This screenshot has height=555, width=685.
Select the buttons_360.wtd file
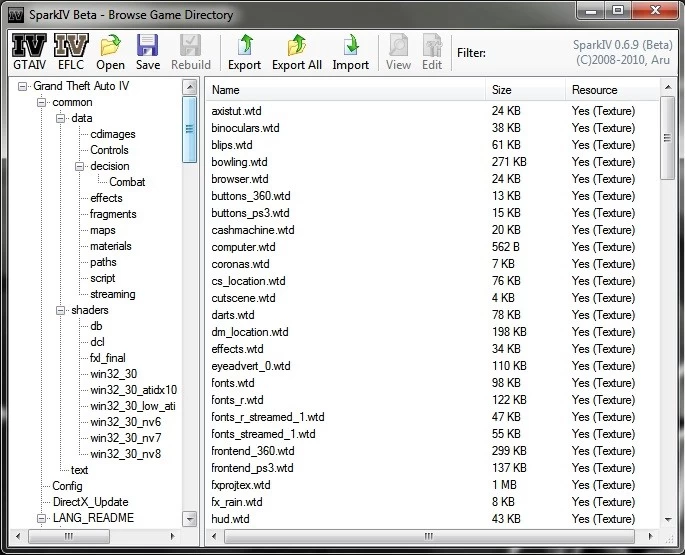point(251,196)
